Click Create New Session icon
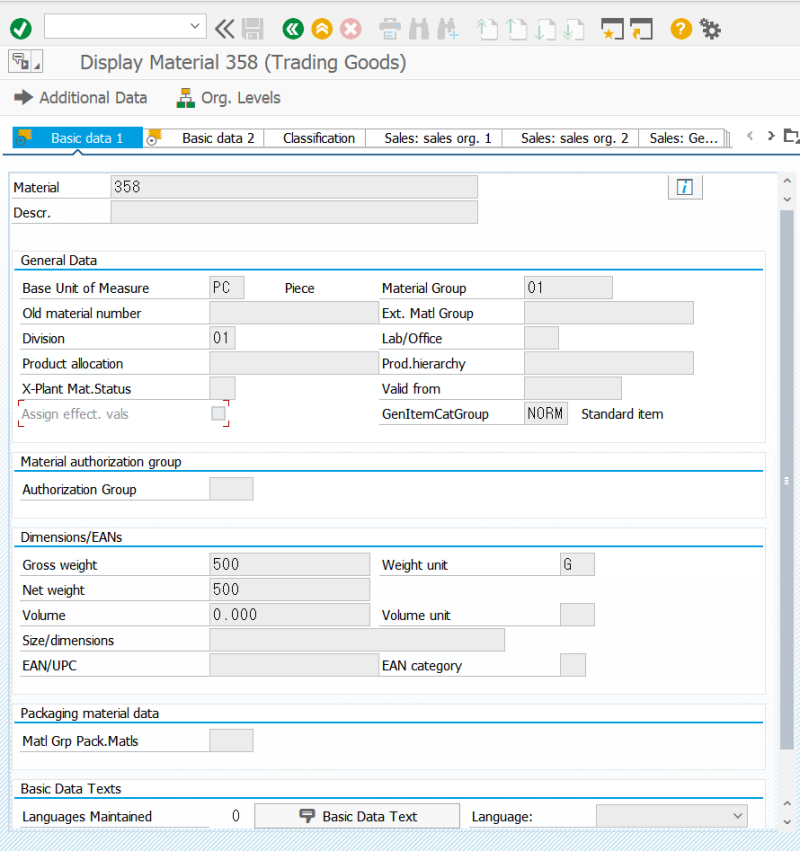Image resolution: width=800 pixels, height=851 pixels. 612,29
